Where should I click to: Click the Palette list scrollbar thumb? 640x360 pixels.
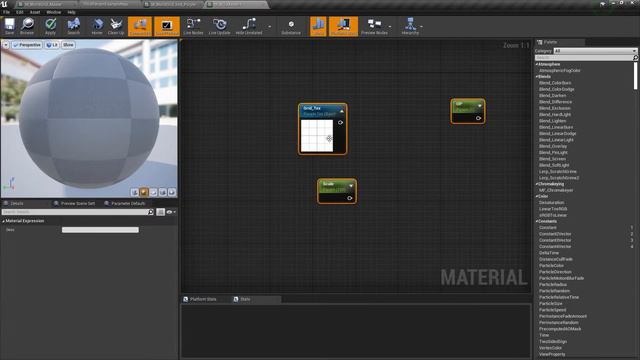point(636,76)
